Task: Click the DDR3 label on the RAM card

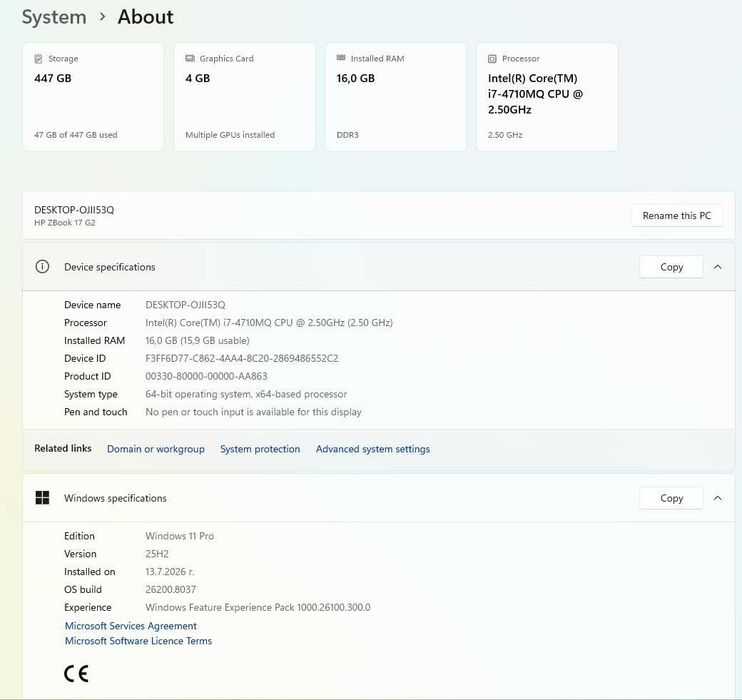Action: click(x=347, y=135)
